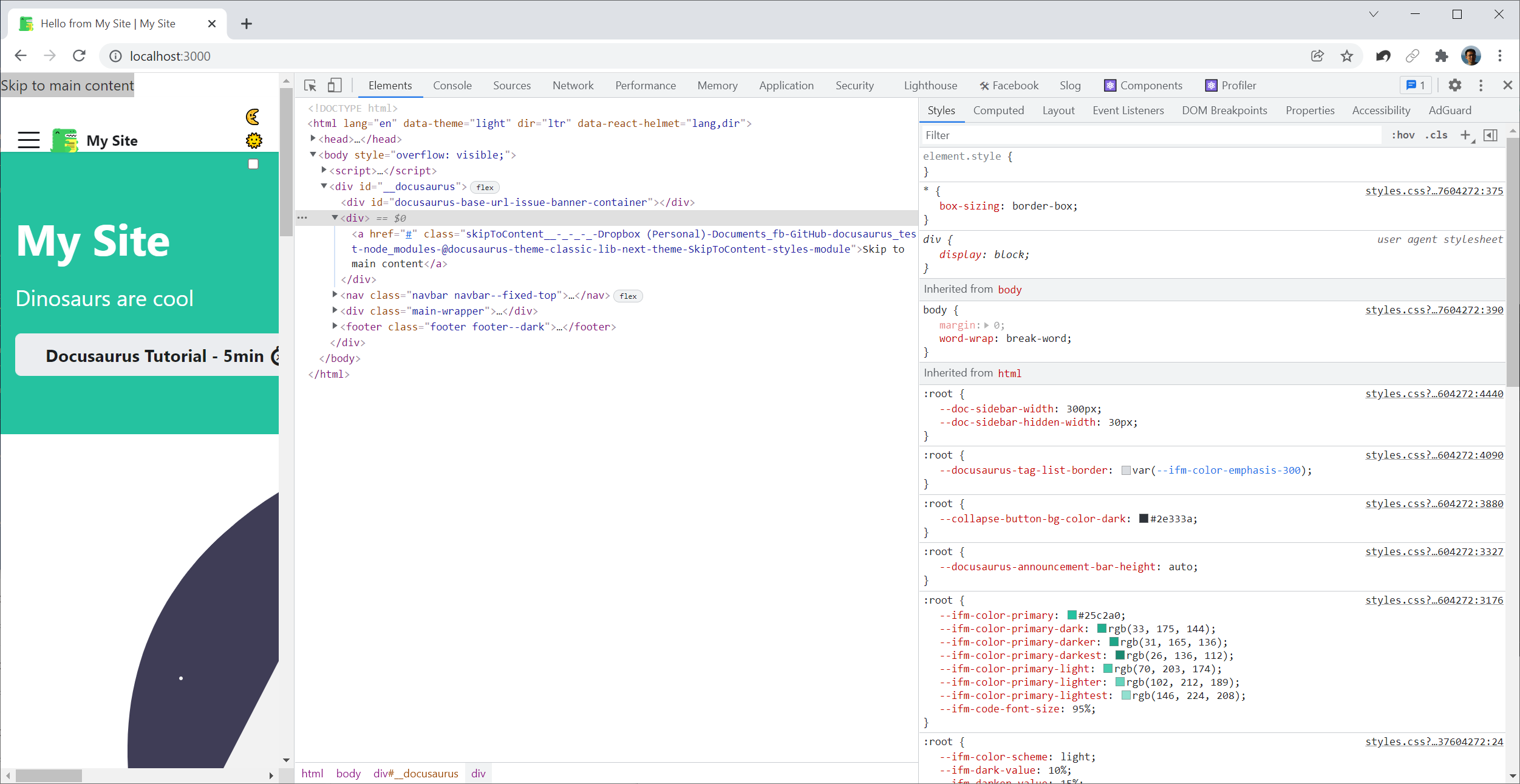Add a new style rule
The height and width of the screenshot is (784, 1520).
click(1466, 135)
